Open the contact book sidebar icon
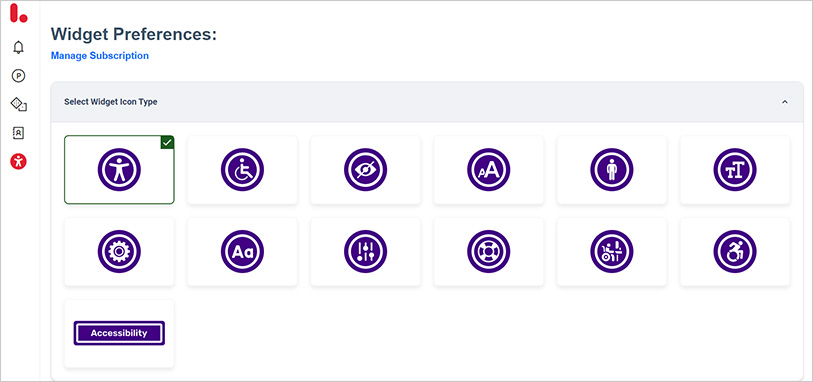This screenshot has width=813, height=382. click(x=19, y=133)
